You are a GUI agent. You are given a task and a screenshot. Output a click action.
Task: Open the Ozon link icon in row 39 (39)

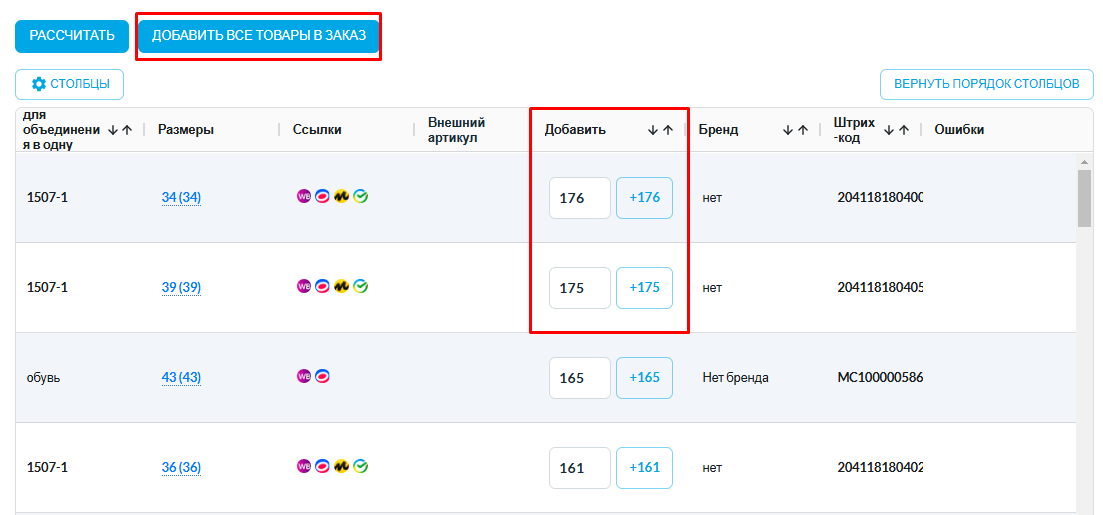pos(322,286)
